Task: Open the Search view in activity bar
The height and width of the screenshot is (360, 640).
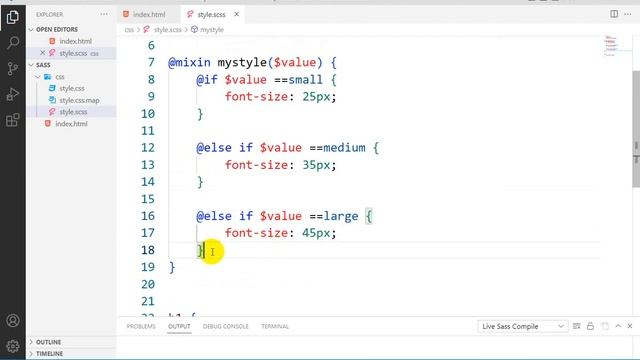Action: point(13,42)
